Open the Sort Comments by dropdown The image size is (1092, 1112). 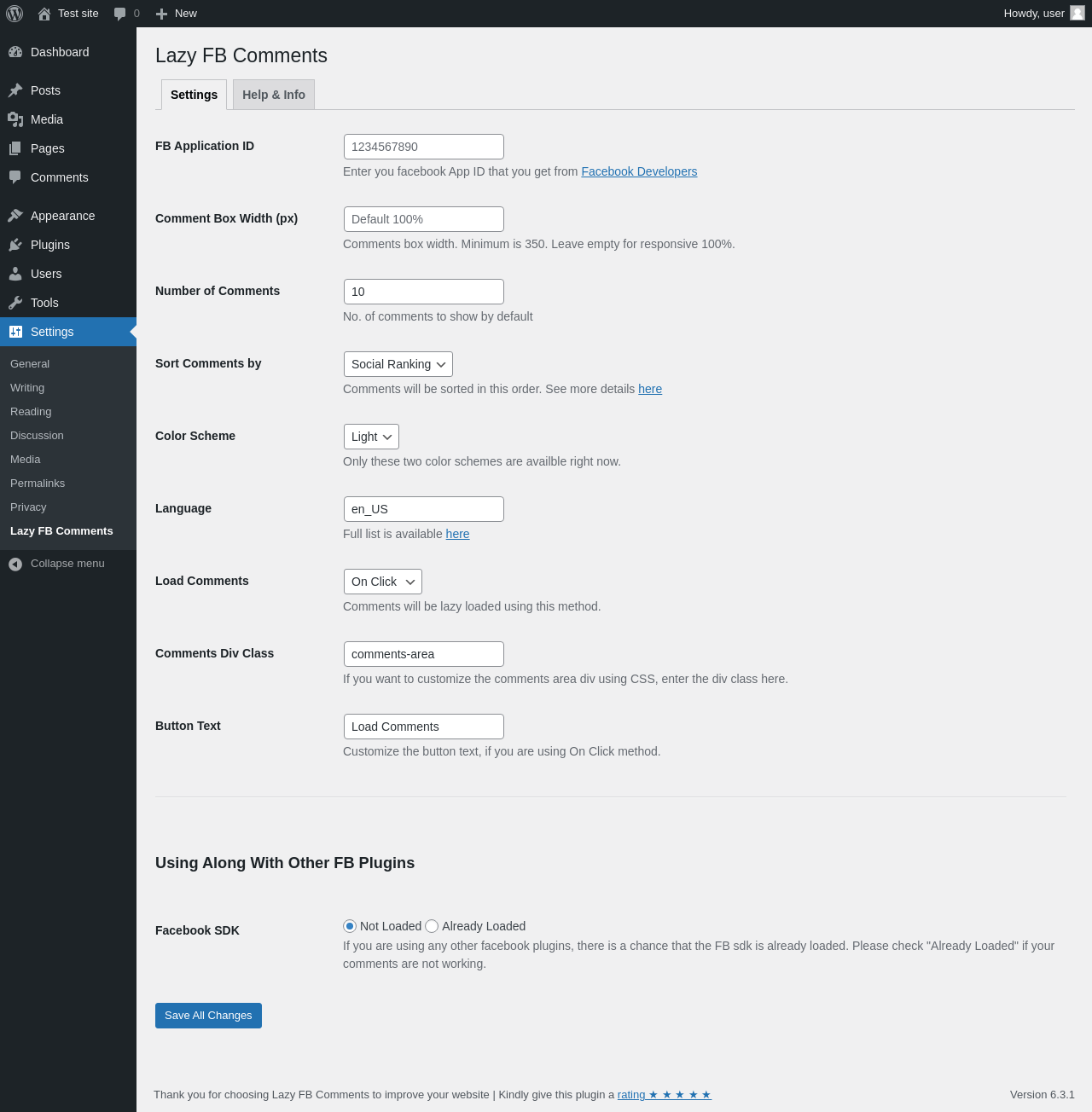398,364
